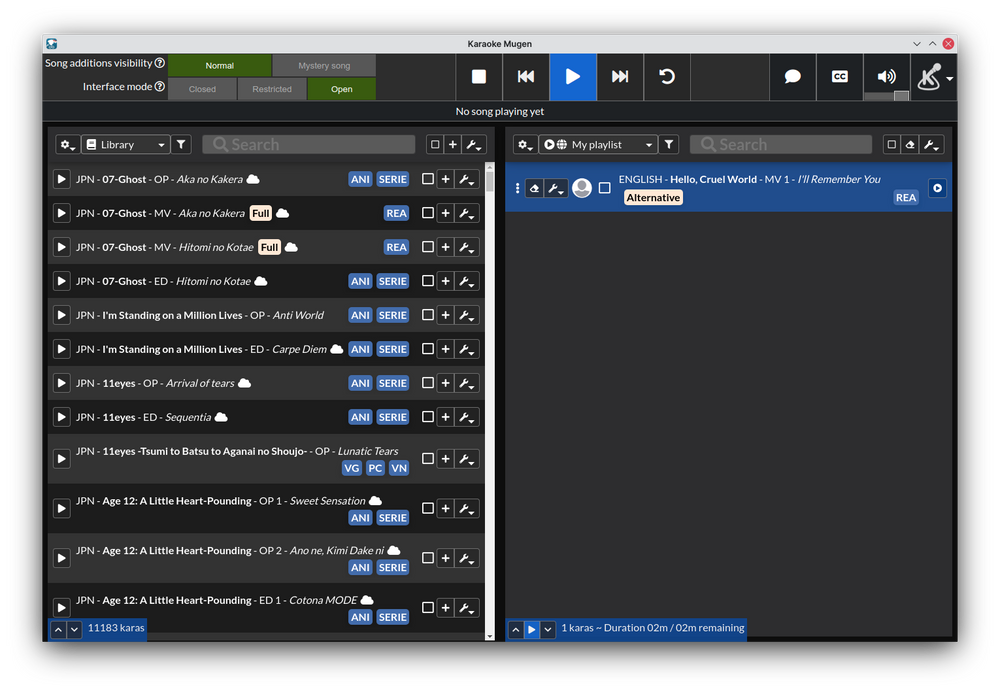The height and width of the screenshot is (692, 1000).
Task: Toggle subtitles with the CC icon
Action: coord(840,77)
